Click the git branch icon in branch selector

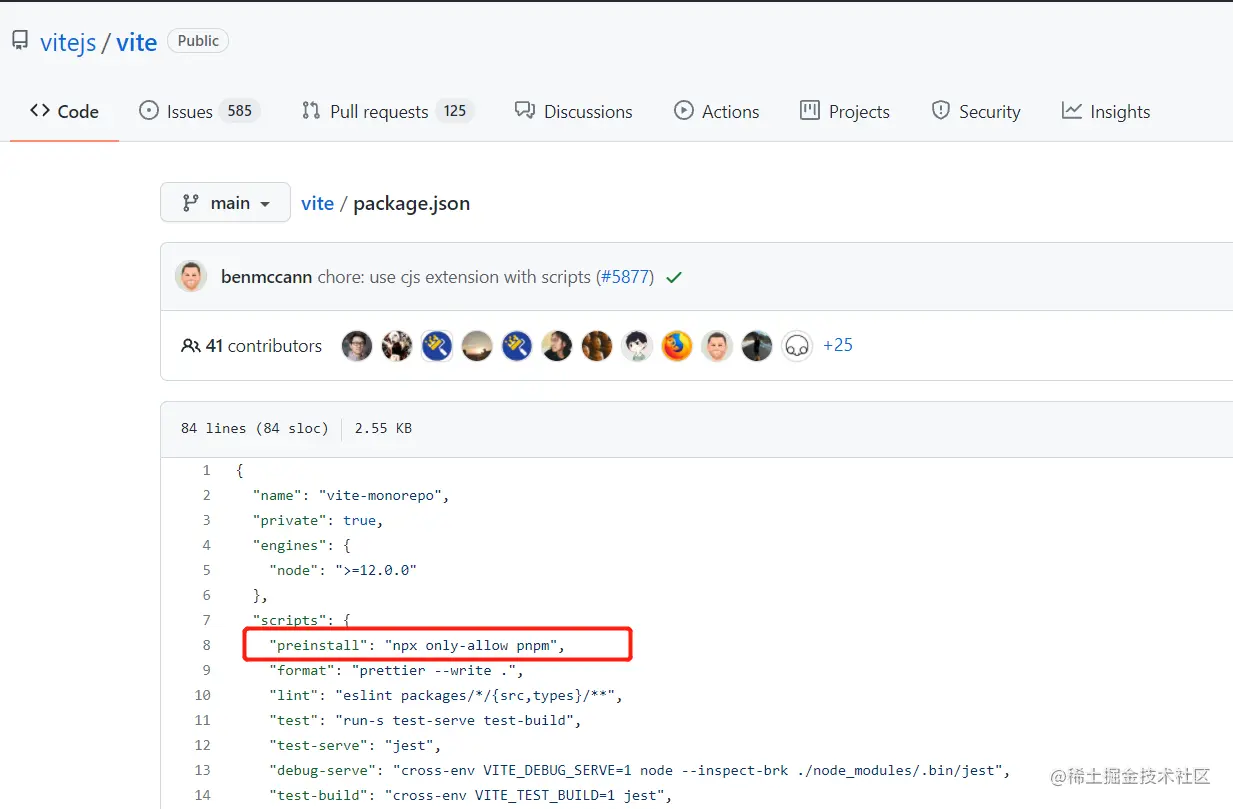pyautogui.click(x=190, y=202)
